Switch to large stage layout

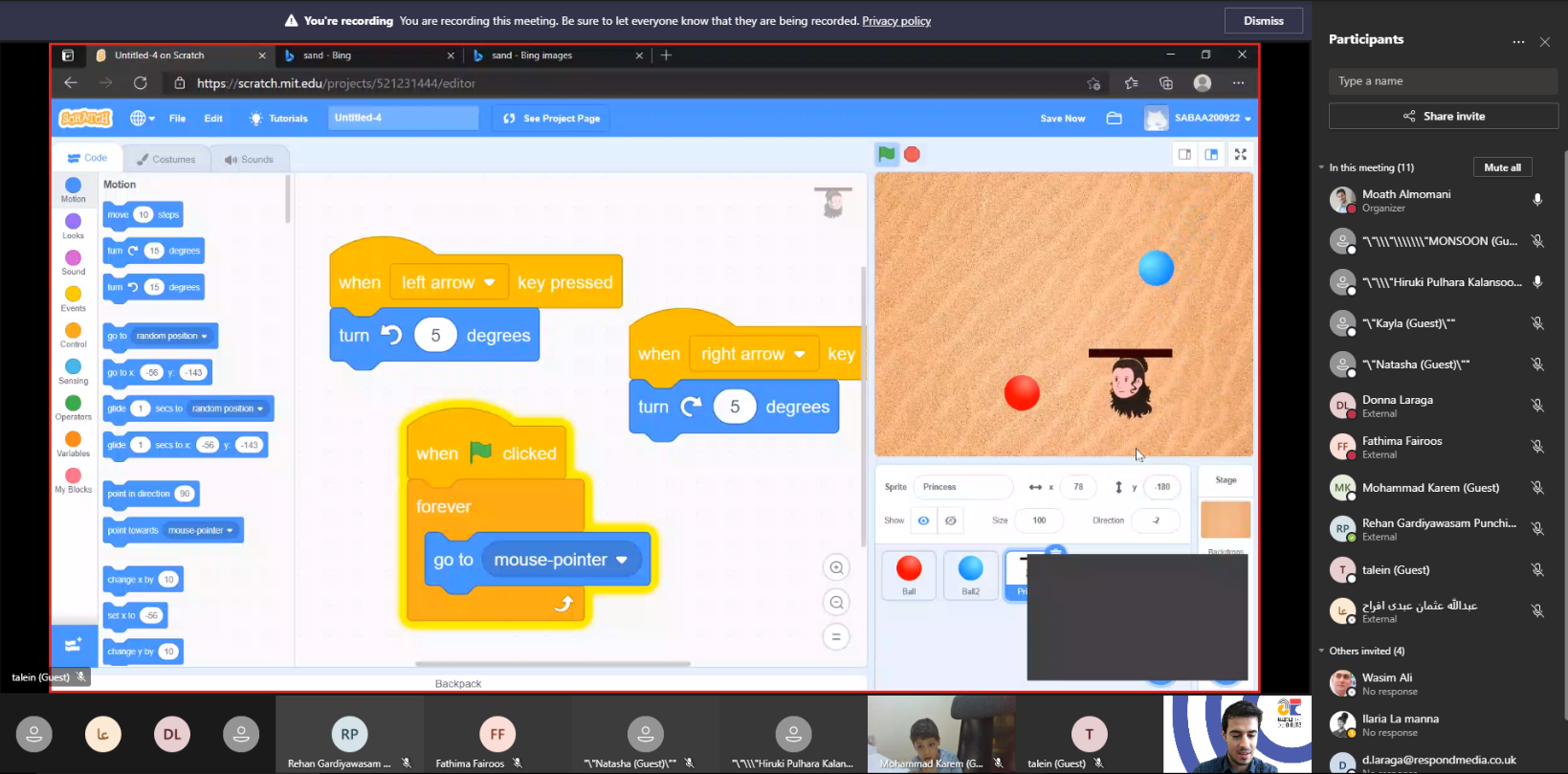click(1211, 154)
